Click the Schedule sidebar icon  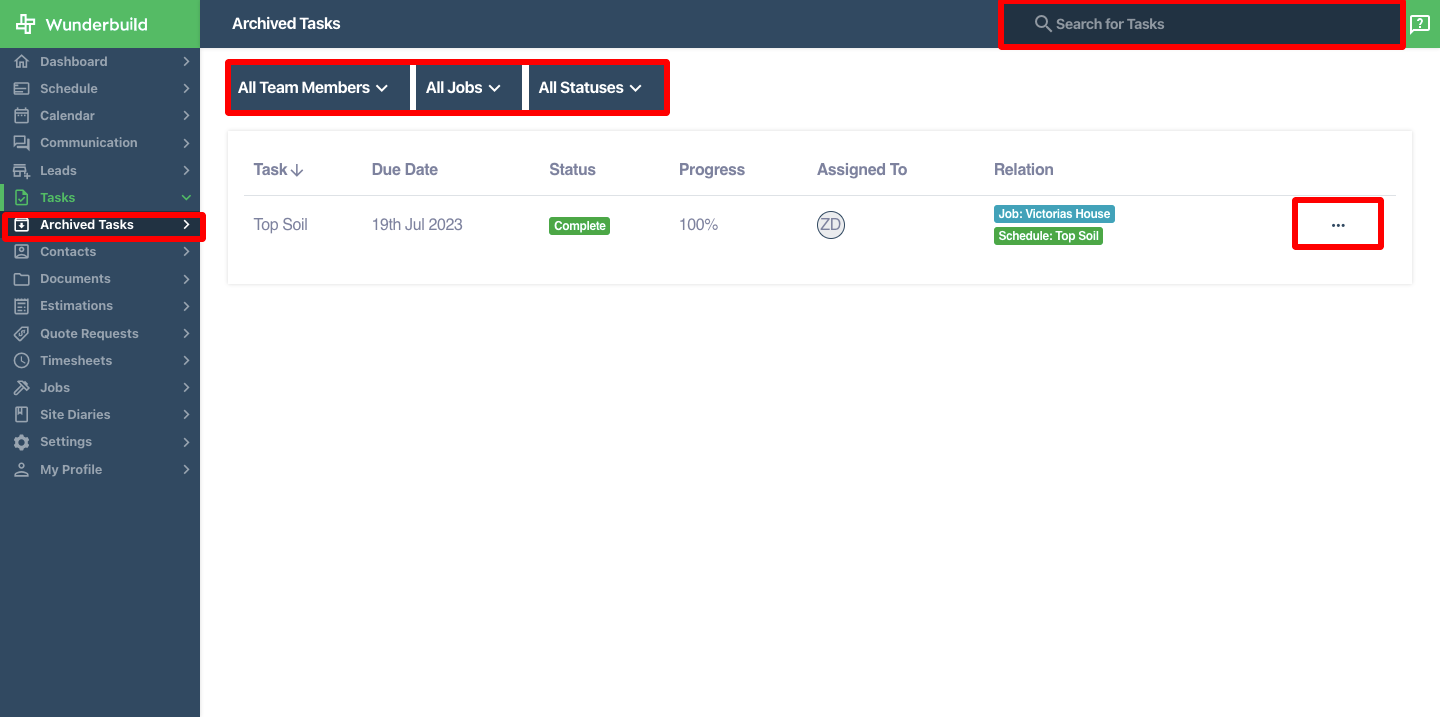21,89
